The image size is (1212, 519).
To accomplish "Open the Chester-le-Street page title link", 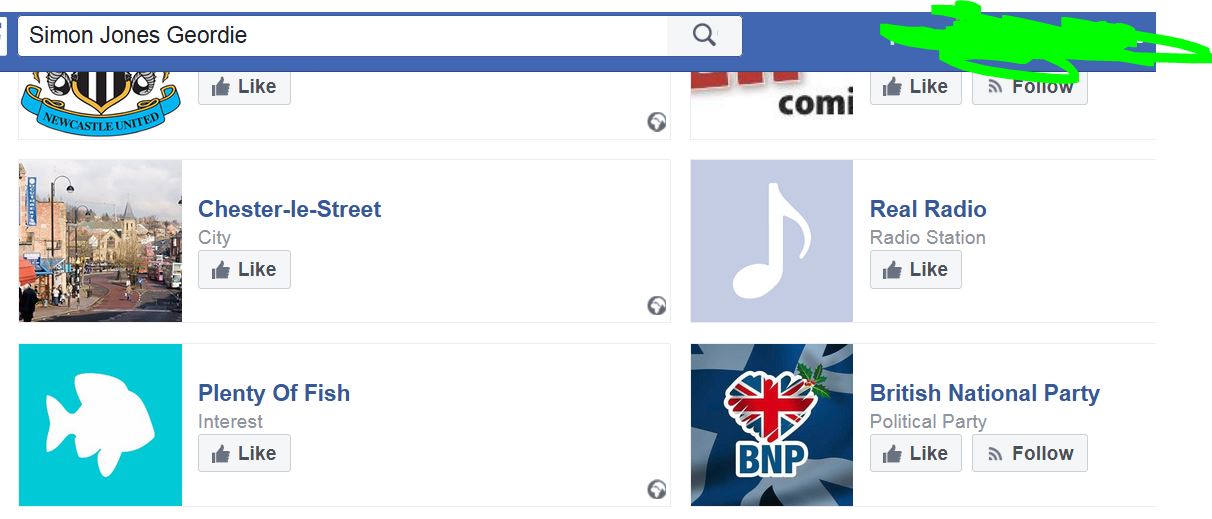I will (x=289, y=209).
